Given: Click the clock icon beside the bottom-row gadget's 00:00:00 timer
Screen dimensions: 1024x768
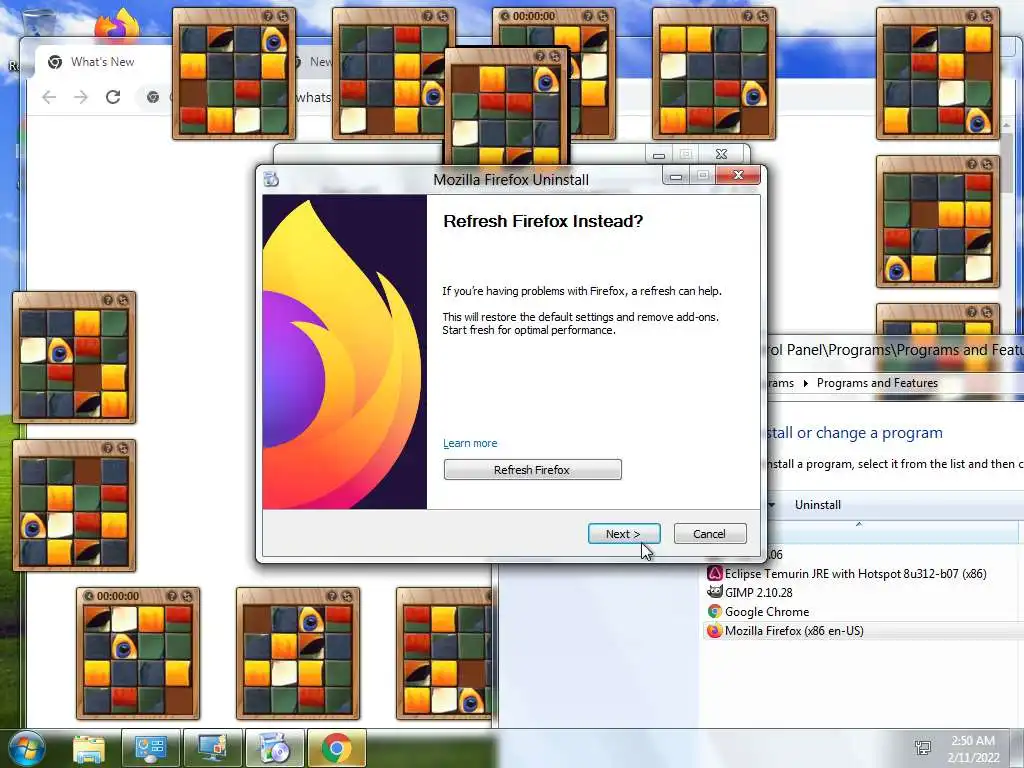Looking at the screenshot, I should [x=89, y=596].
